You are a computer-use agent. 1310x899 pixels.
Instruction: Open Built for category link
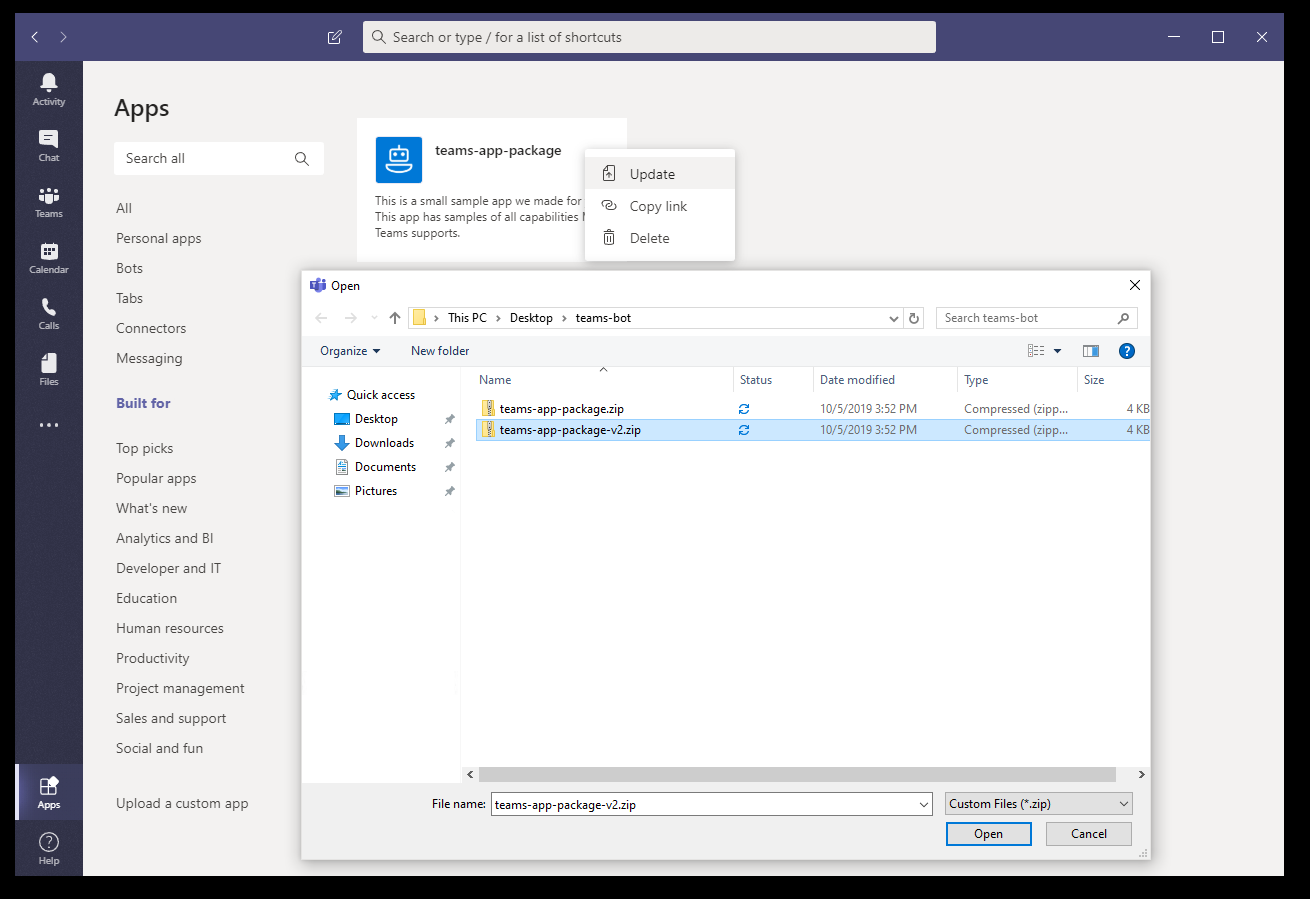pos(143,403)
